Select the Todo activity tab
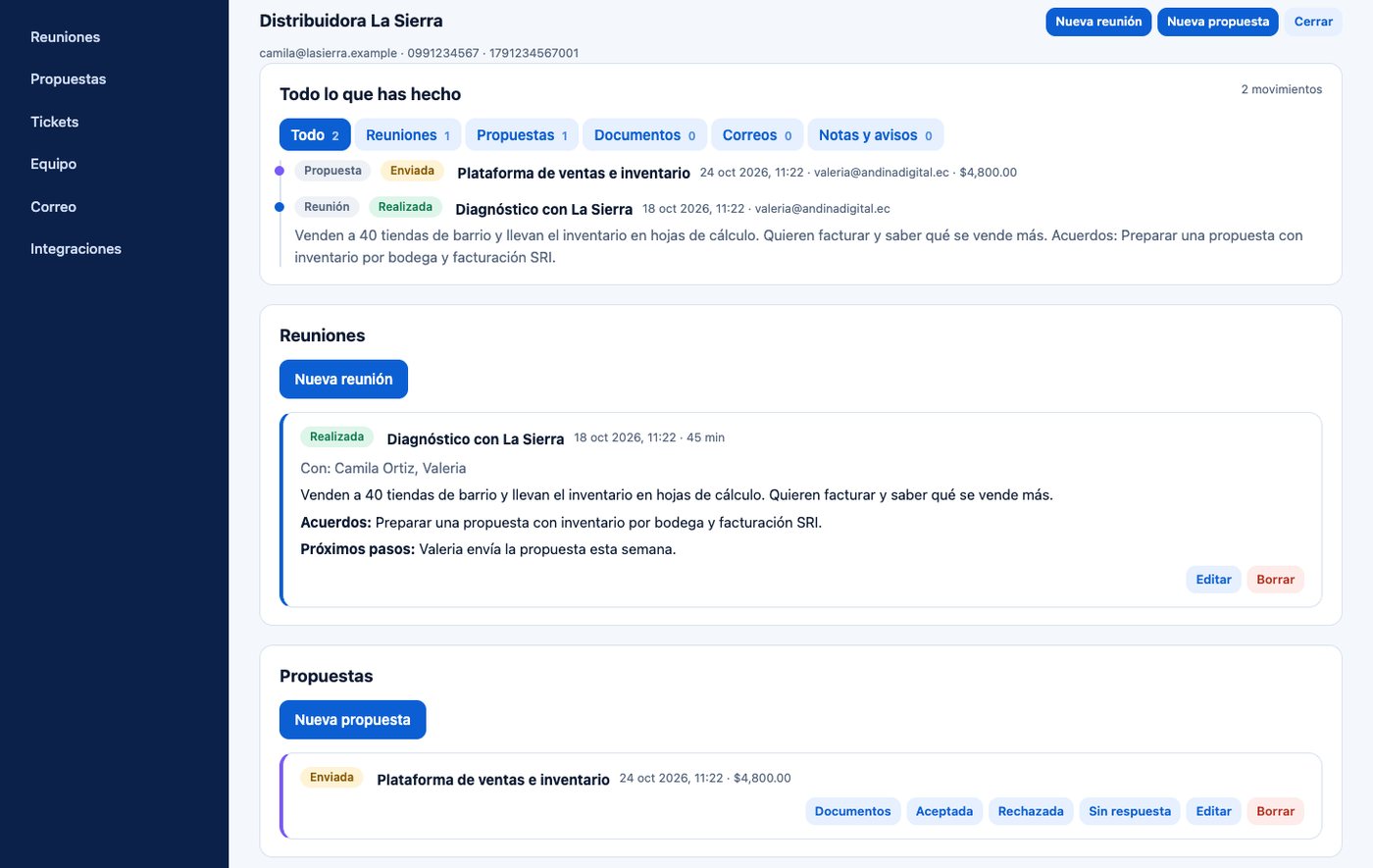Viewport: 1373px width, 868px height. click(x=315, y=135)
